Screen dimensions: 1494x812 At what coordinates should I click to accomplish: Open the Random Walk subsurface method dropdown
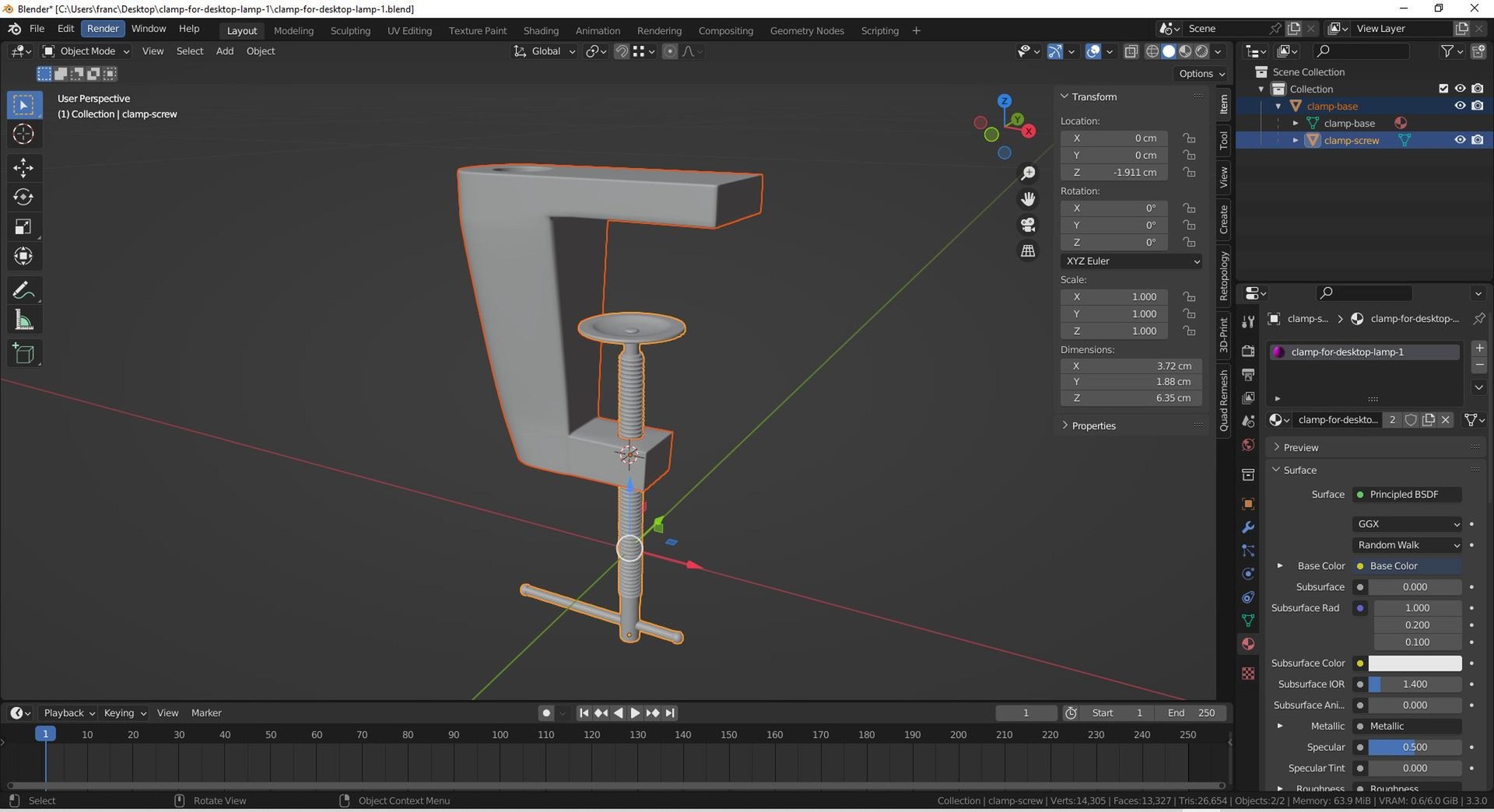pyautogui.click(x=1408, y=545)
